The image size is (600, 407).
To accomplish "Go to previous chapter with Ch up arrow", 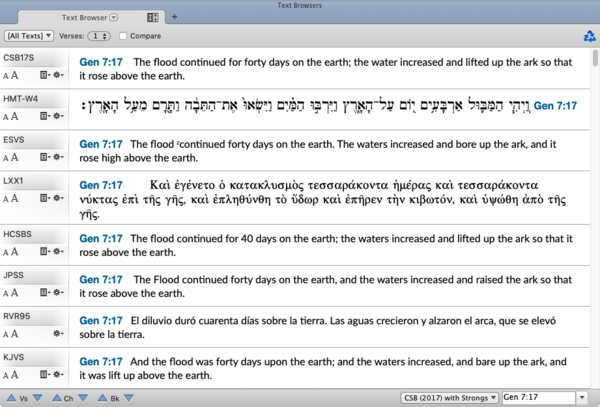I will tap(57, 398).
